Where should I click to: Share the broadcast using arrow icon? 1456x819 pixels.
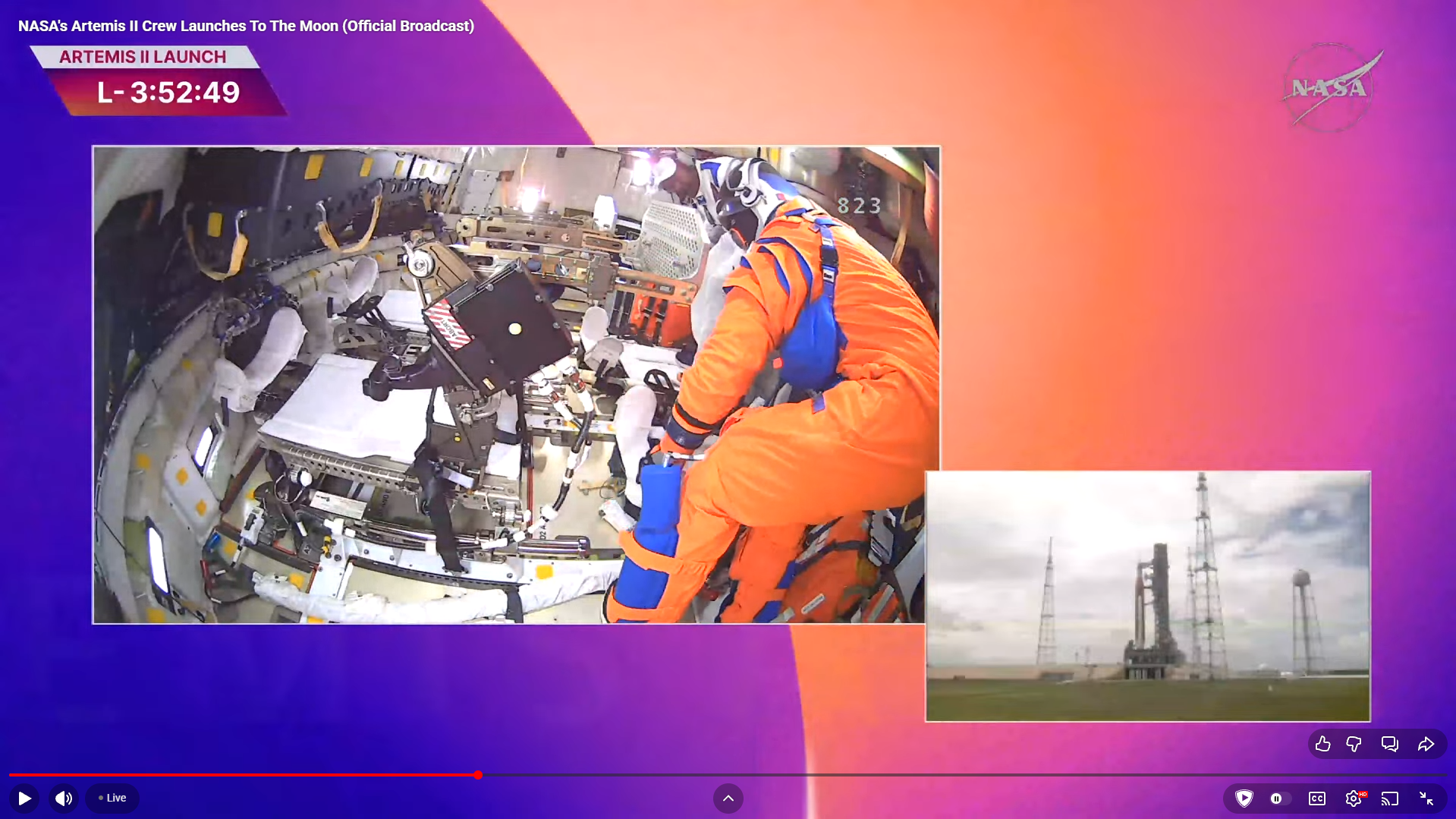1426,745
